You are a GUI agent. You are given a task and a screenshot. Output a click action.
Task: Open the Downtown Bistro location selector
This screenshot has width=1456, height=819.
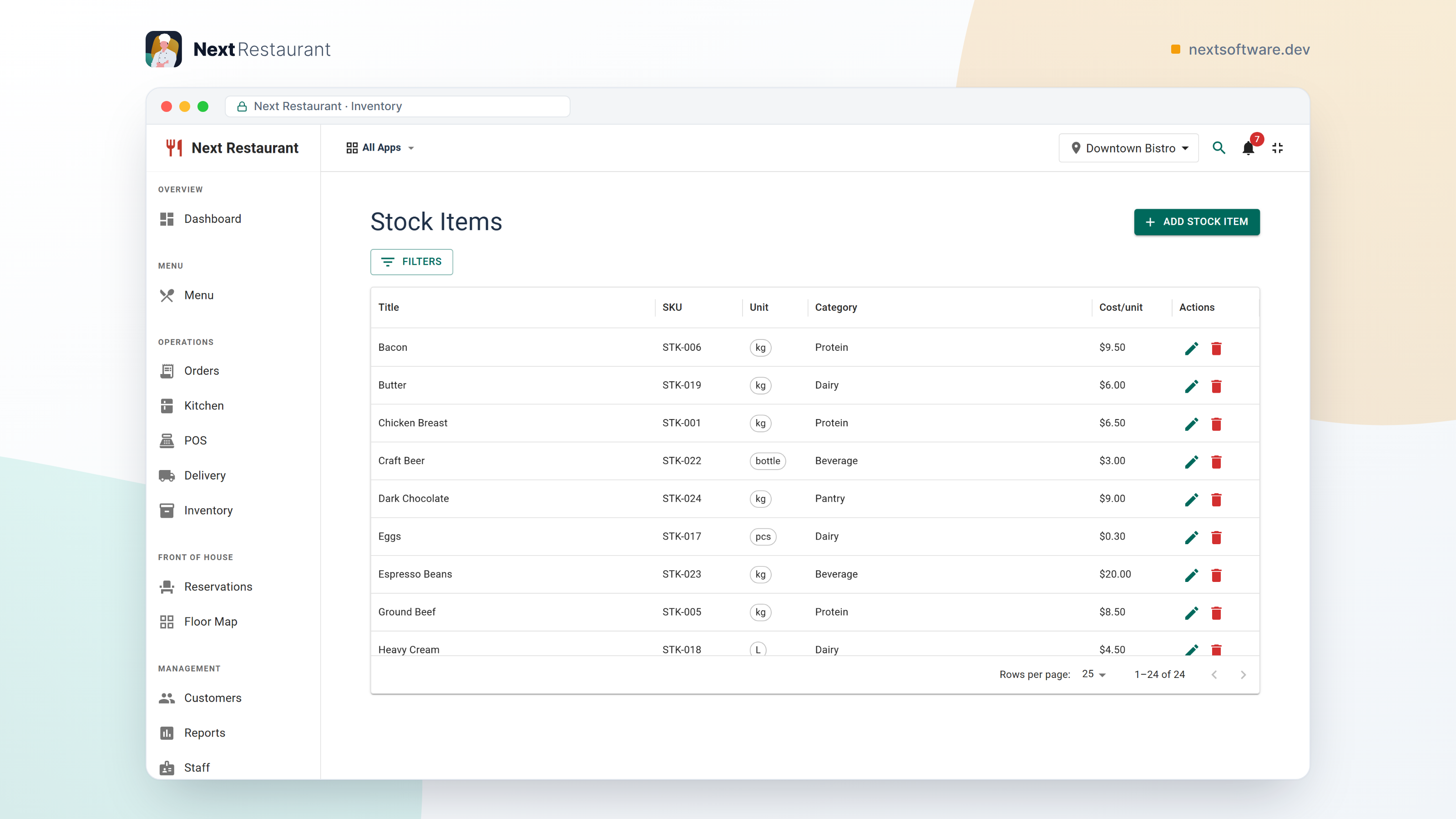[x=1128, y=148]
